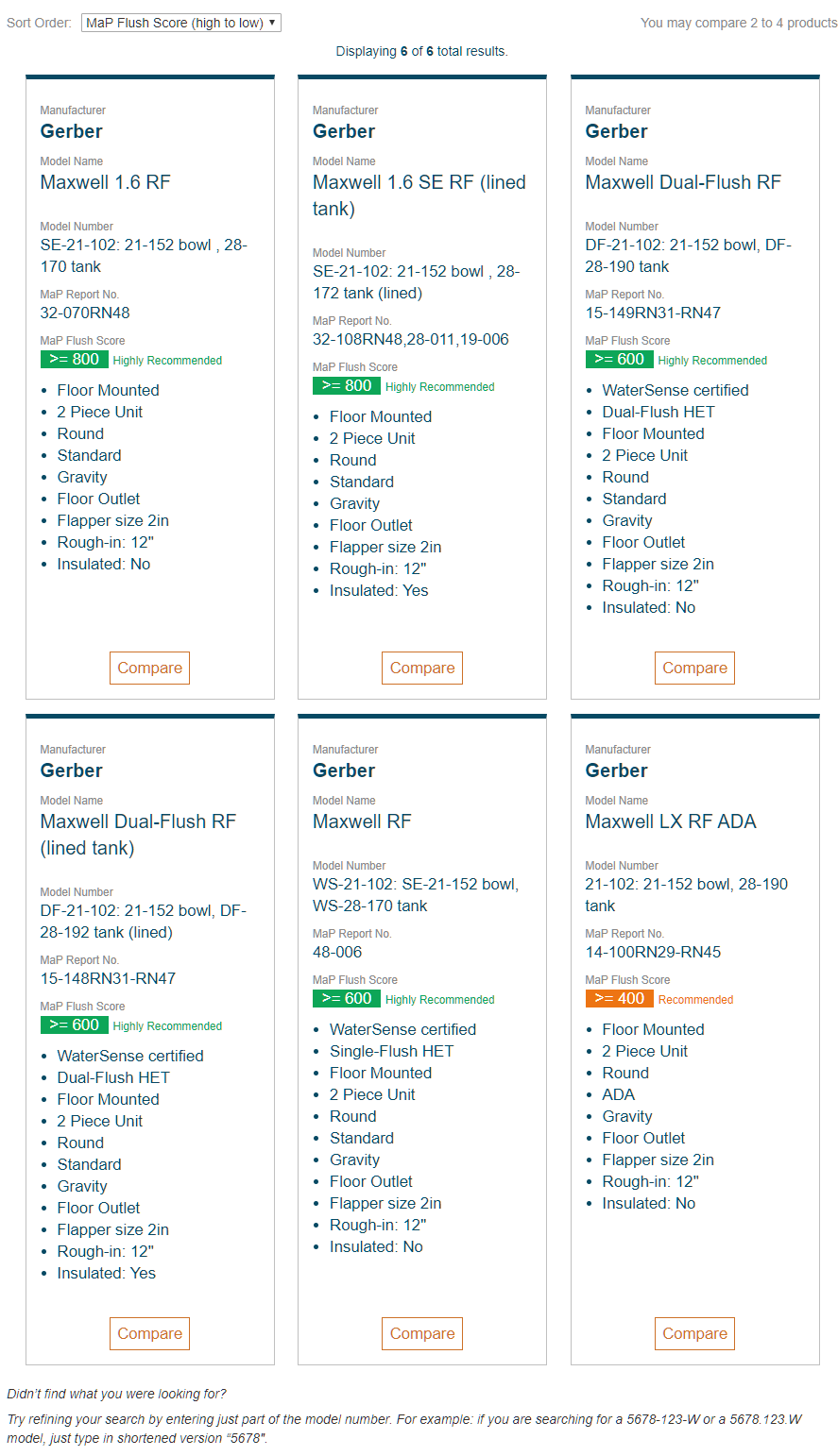Click 'ADA' feature in Maxwell LX RF ADA
Screen dimensions: 838x1456
pyautogui.click(x=619, y=1094)
